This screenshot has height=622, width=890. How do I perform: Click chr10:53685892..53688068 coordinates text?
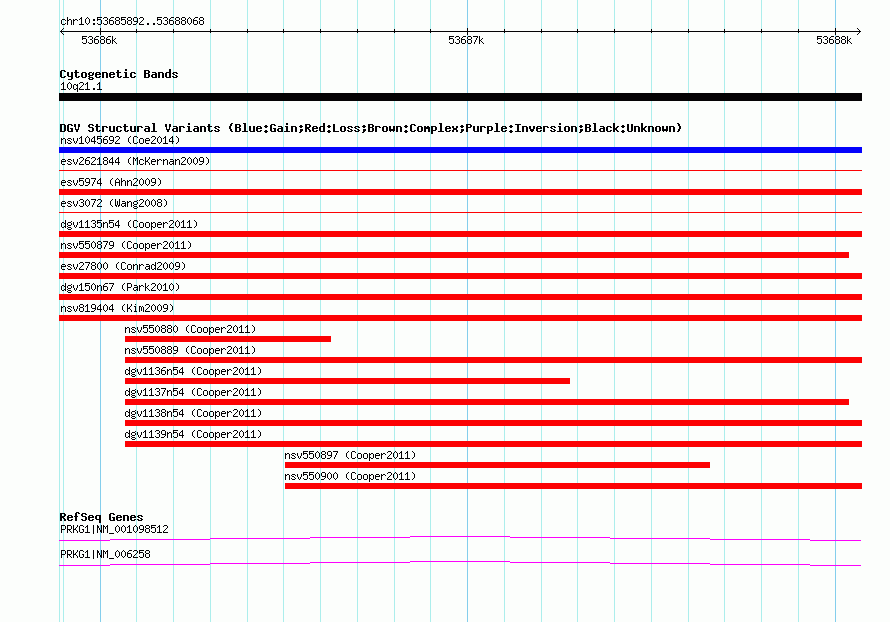[x=132, y=22]
